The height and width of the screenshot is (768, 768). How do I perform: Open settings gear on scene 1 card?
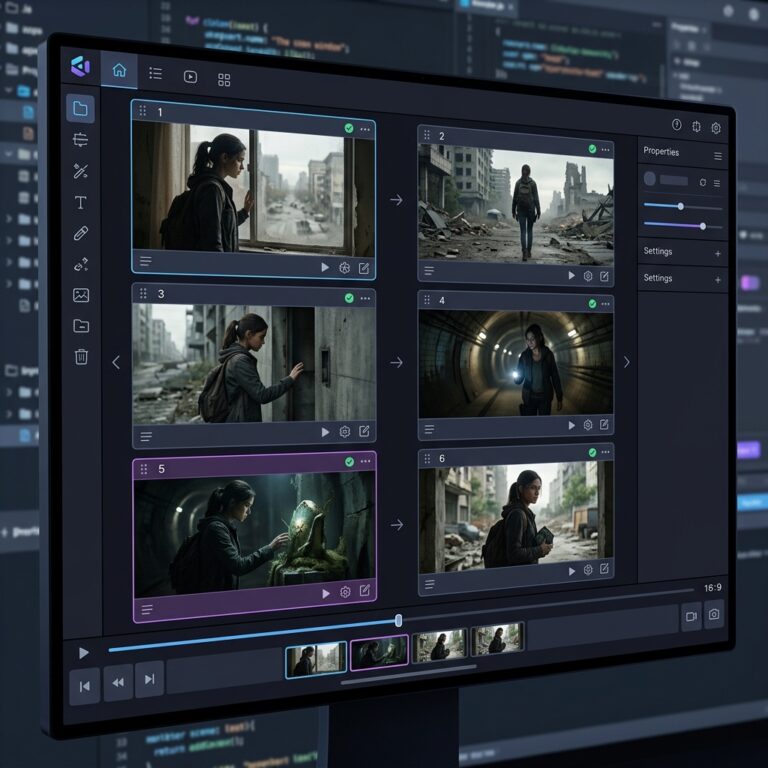click(x=344, y=267)
